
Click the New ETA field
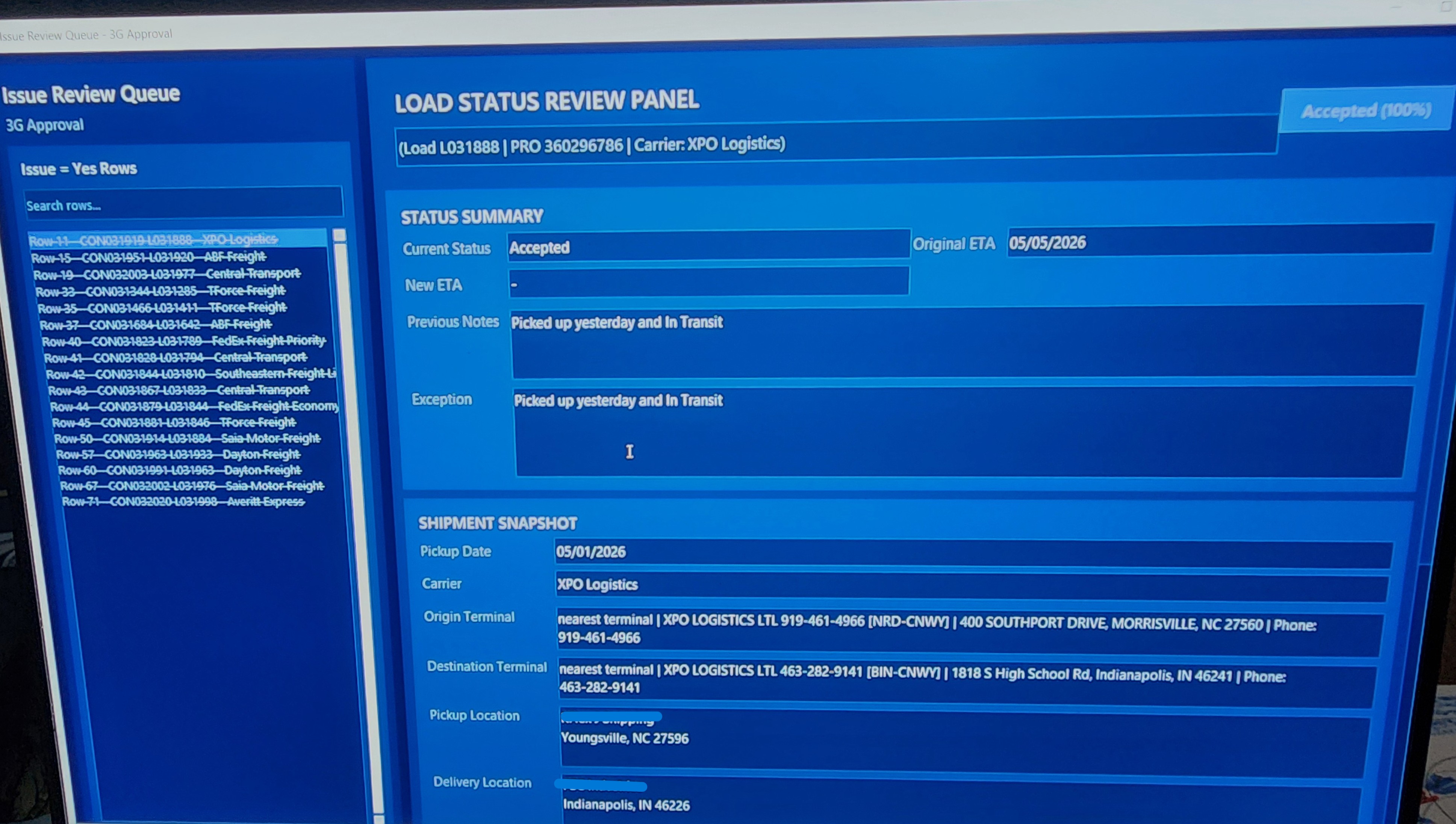(709, 281)
